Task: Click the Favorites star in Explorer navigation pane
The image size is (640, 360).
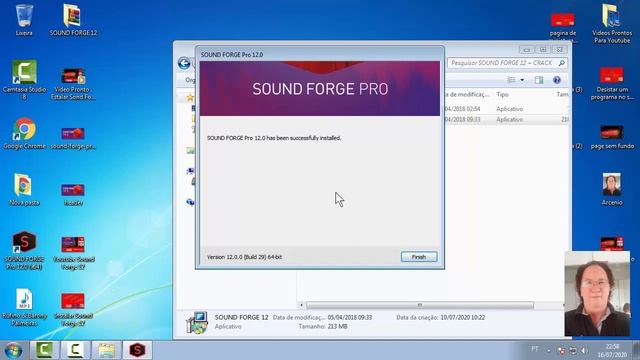Action: coord(190,97)
